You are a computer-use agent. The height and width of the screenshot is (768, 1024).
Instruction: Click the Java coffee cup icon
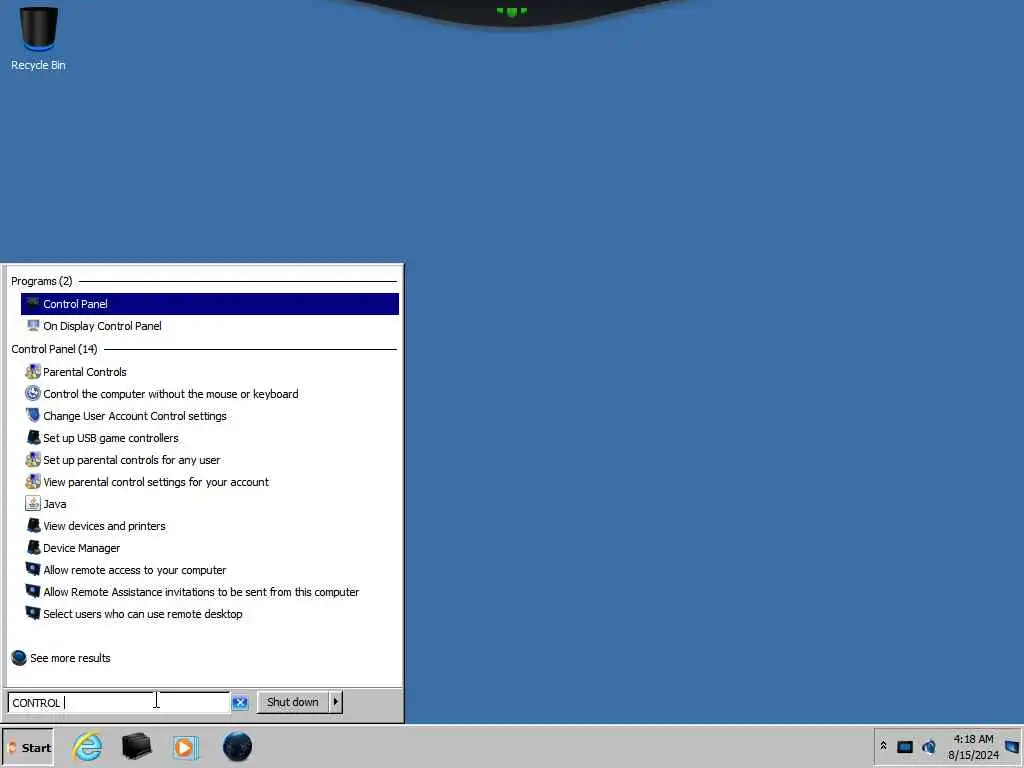tap(33, 504)
